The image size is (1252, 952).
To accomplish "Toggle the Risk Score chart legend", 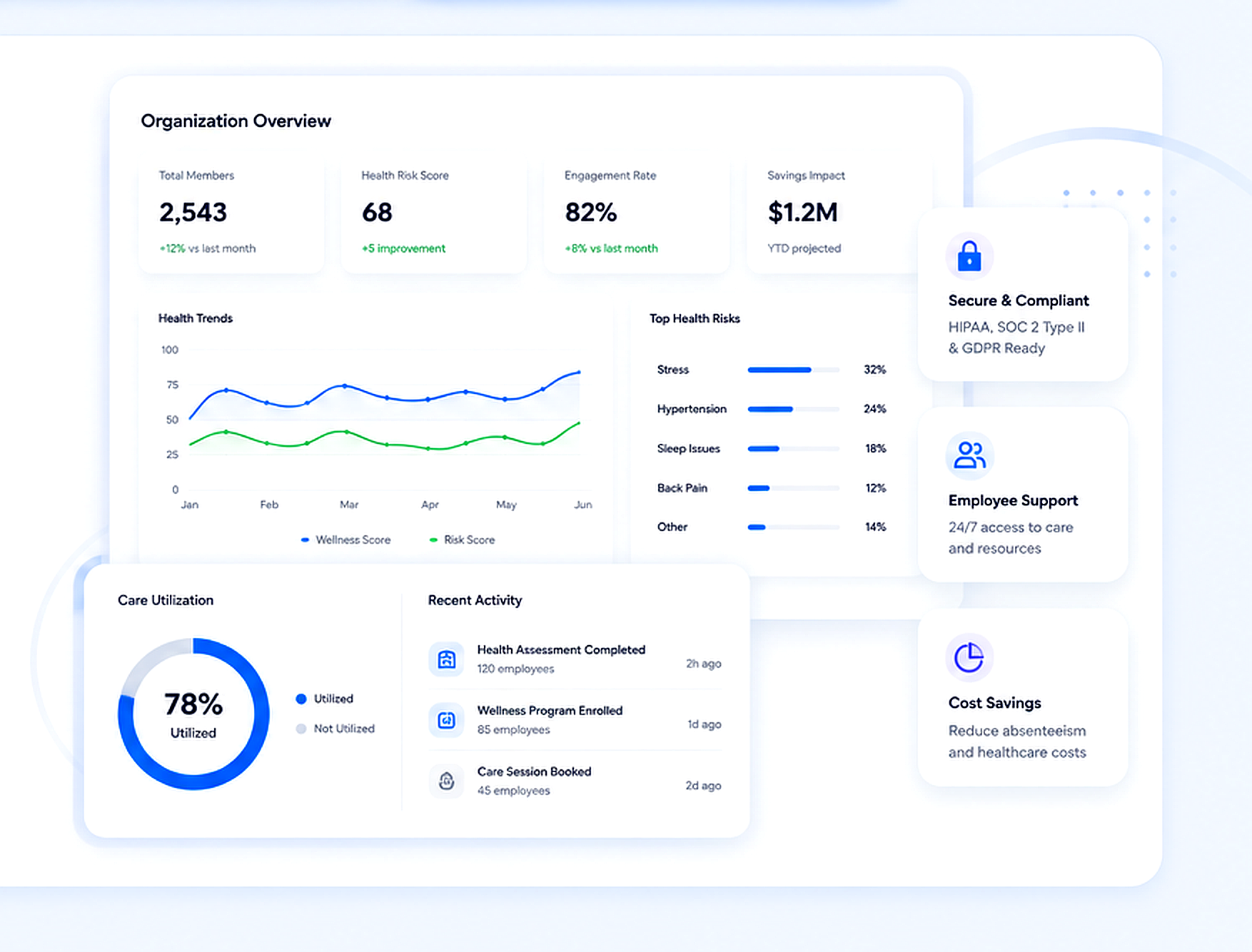I will 463,540.
